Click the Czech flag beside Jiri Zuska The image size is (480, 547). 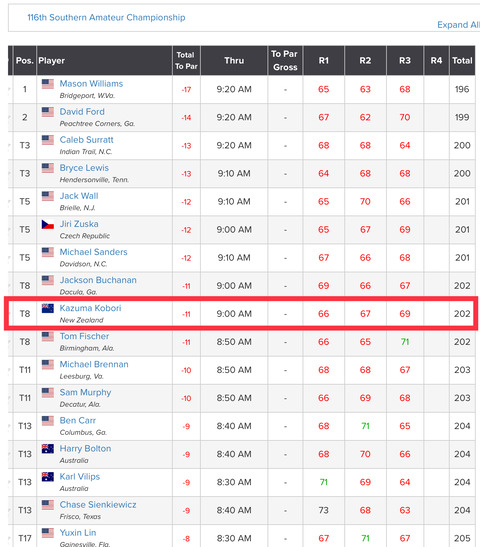click(x=48, y=224)
